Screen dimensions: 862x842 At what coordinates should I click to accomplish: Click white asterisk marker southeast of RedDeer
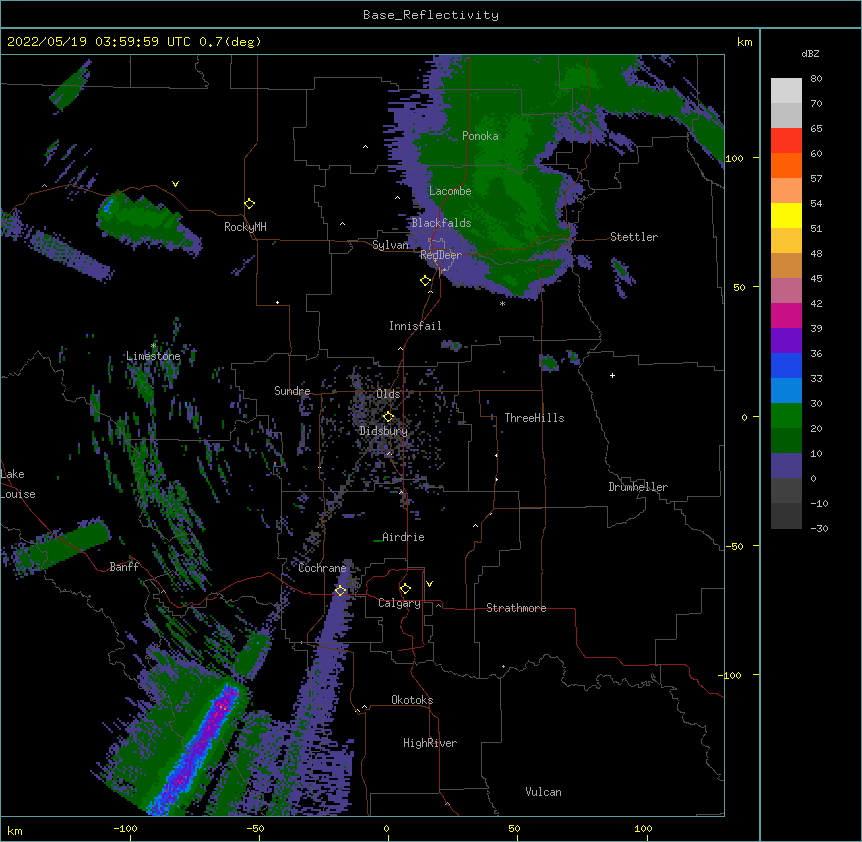(x=502, y=303)
